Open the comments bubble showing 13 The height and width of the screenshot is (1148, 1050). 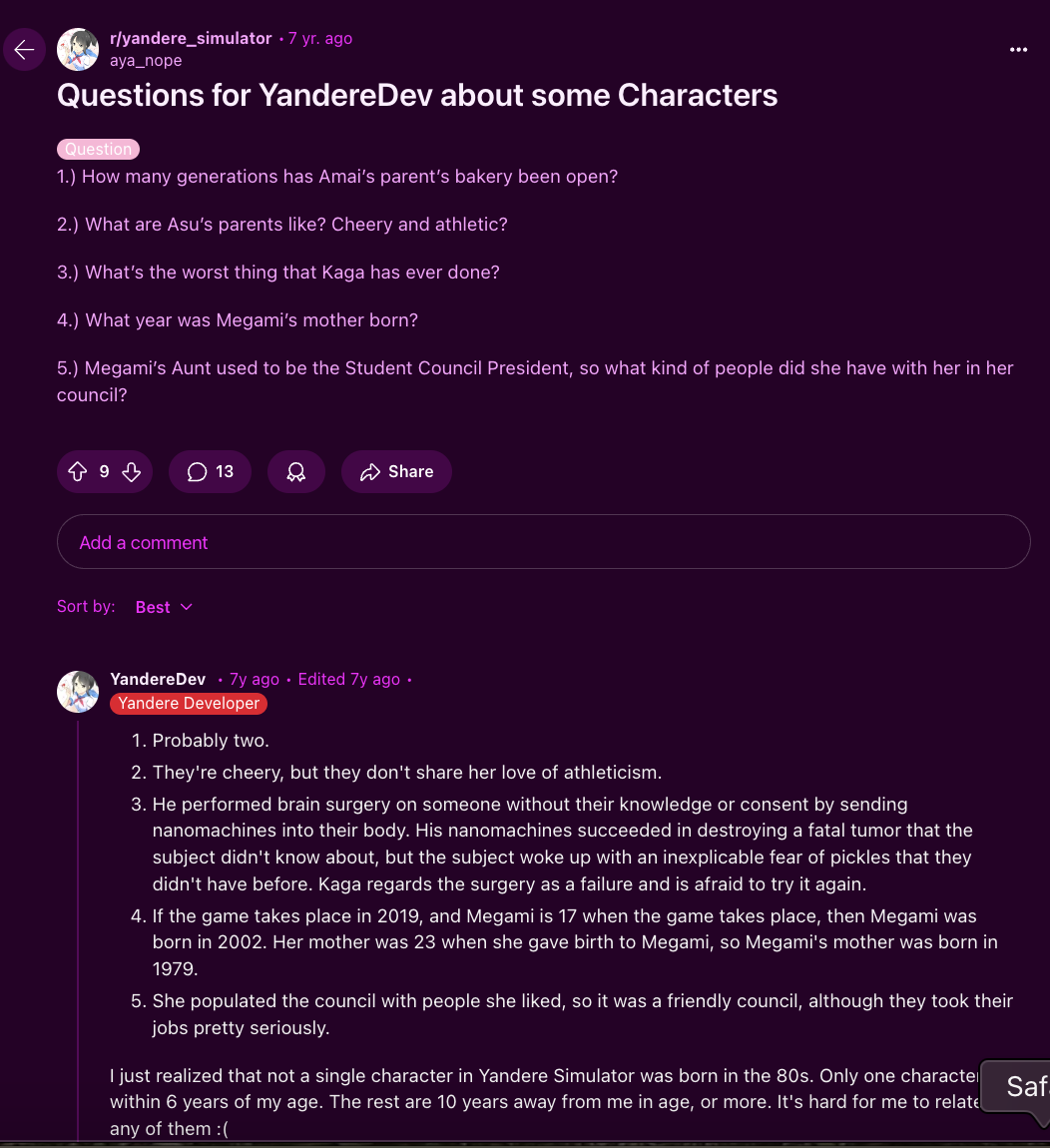(x=210, y=472)
